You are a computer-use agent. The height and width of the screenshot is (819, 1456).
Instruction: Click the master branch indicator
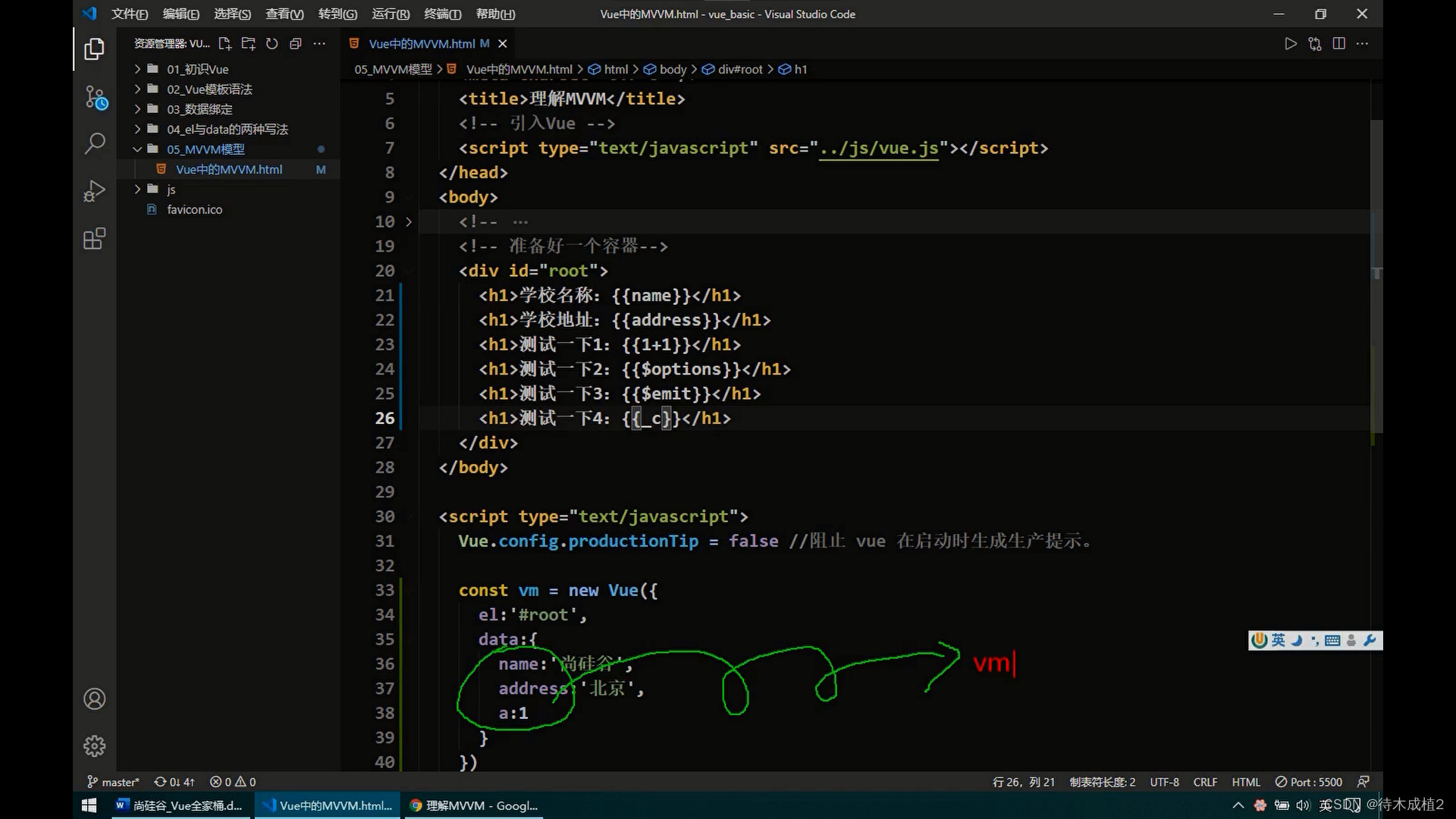pyautogui.click(x=113, y=782)
